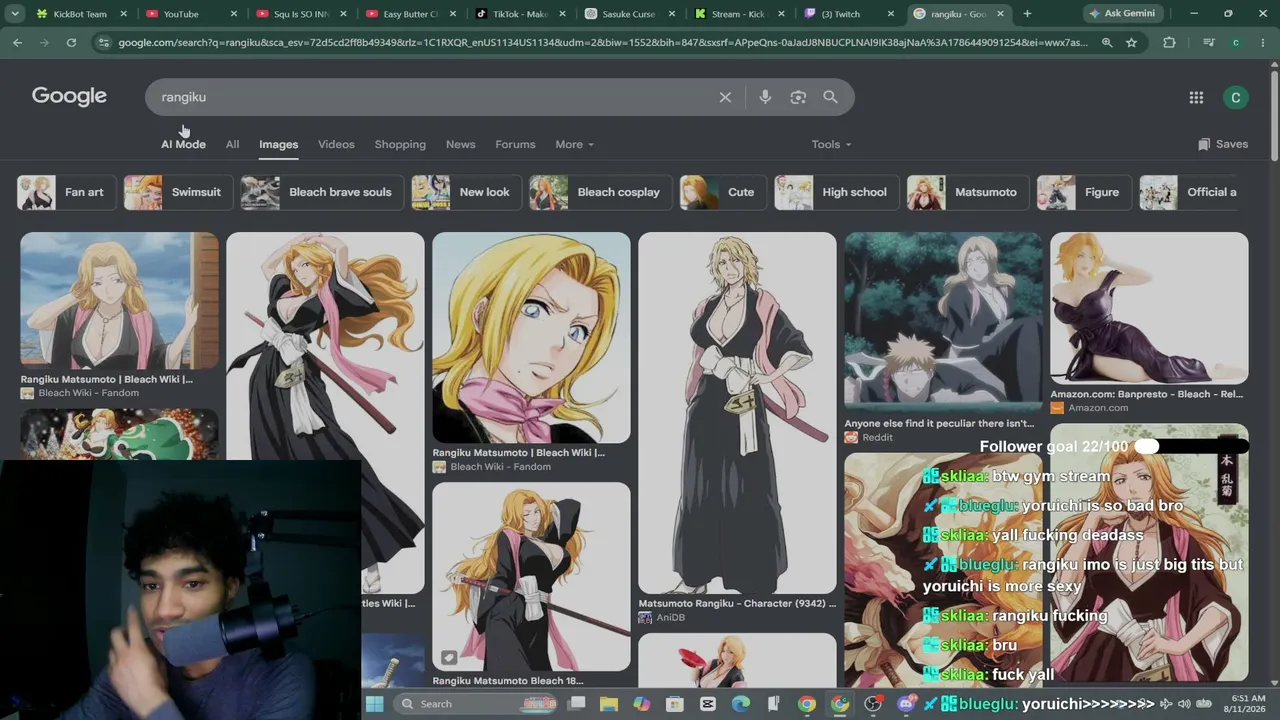Open the Google account avatar menu
Image resolution: width=1280 pixels, height=720 pixels.
tap(1235, 97)
